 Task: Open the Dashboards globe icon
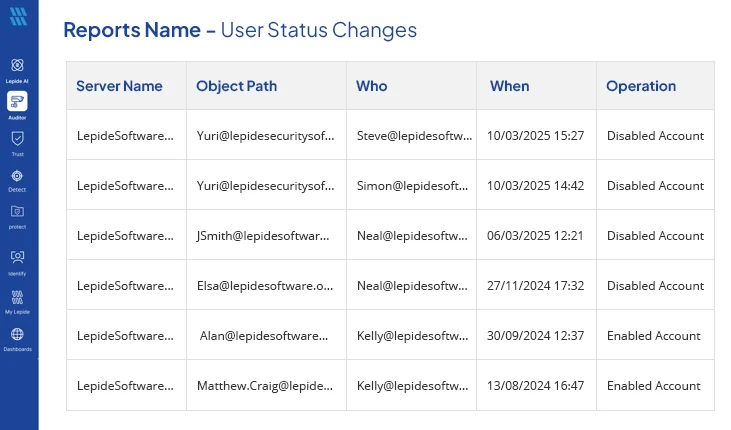[17, 334]
